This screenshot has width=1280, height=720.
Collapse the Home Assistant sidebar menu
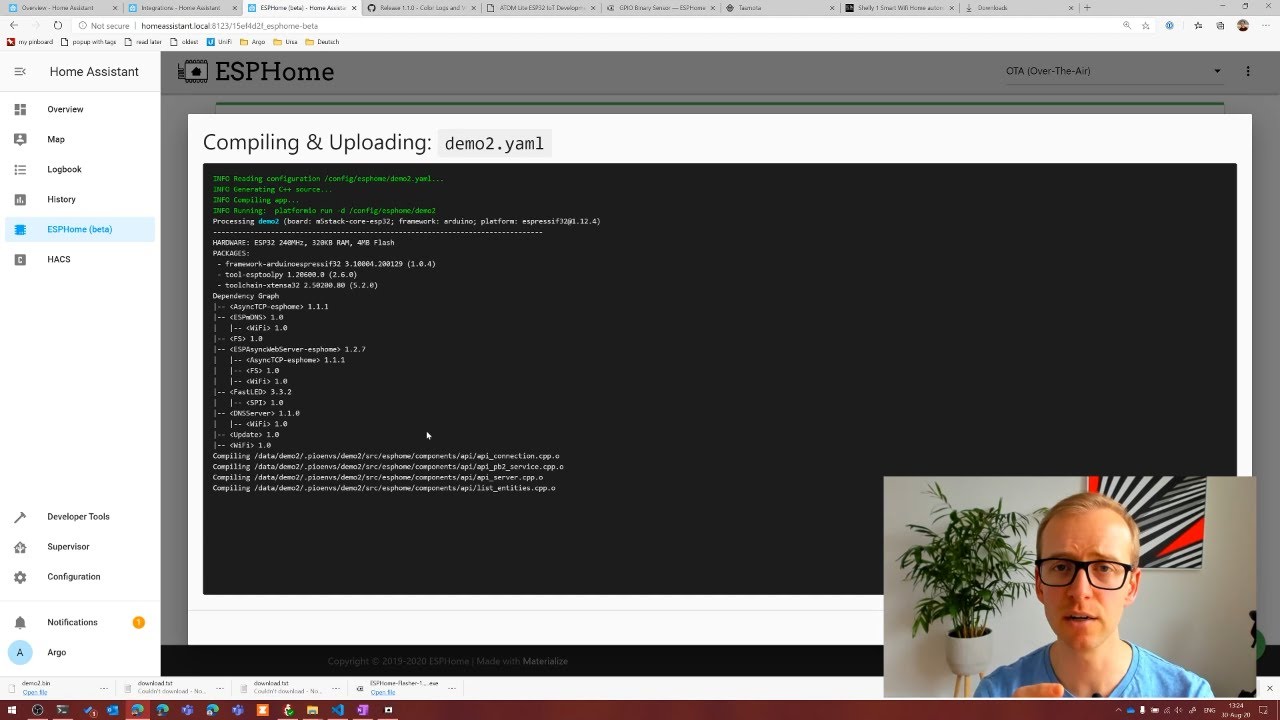click(20, 72)
